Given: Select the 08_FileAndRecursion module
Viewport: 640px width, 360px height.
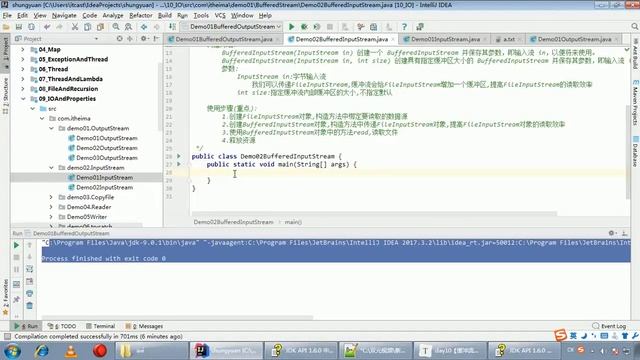Looking at the screenshot, I should [x=68, y=89].
